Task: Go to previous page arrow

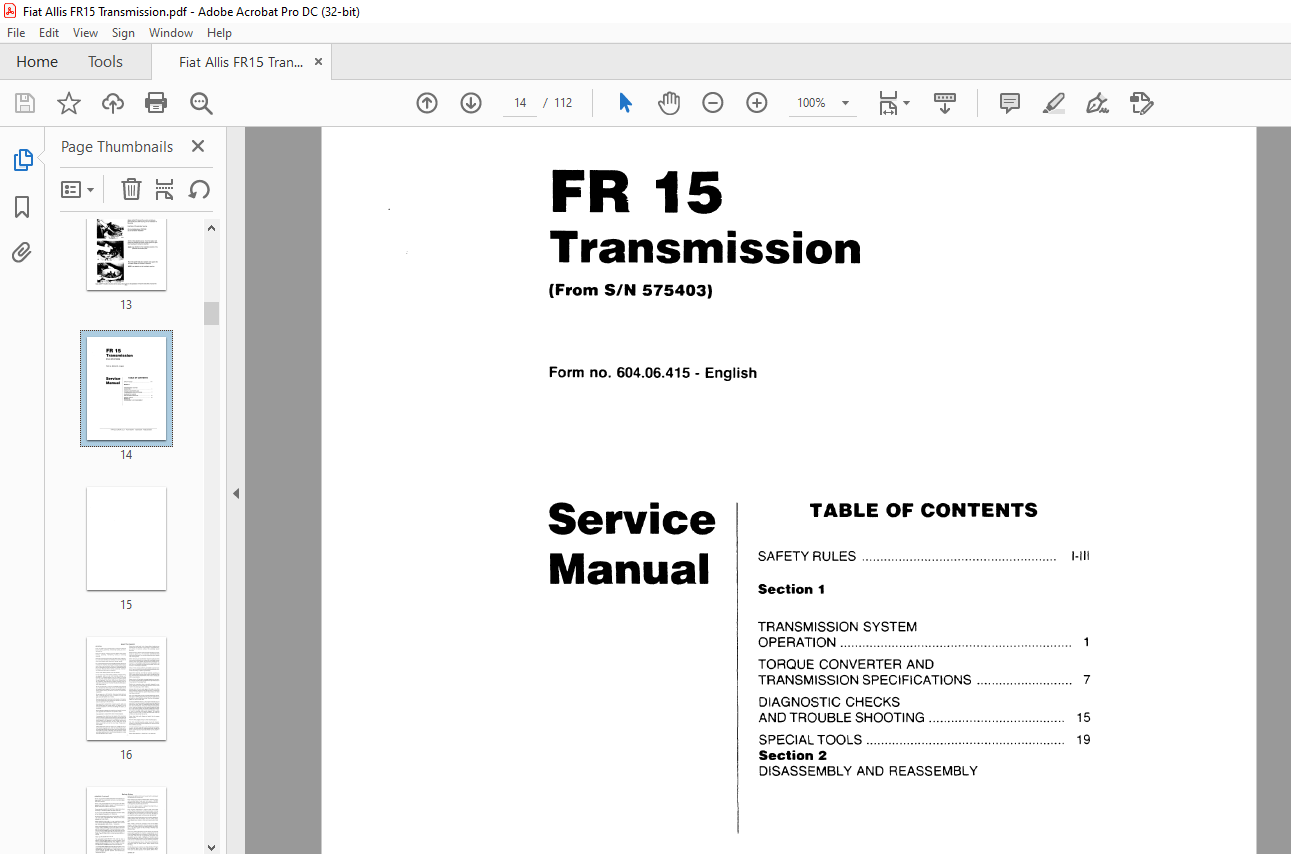Action: pos(427,103)
